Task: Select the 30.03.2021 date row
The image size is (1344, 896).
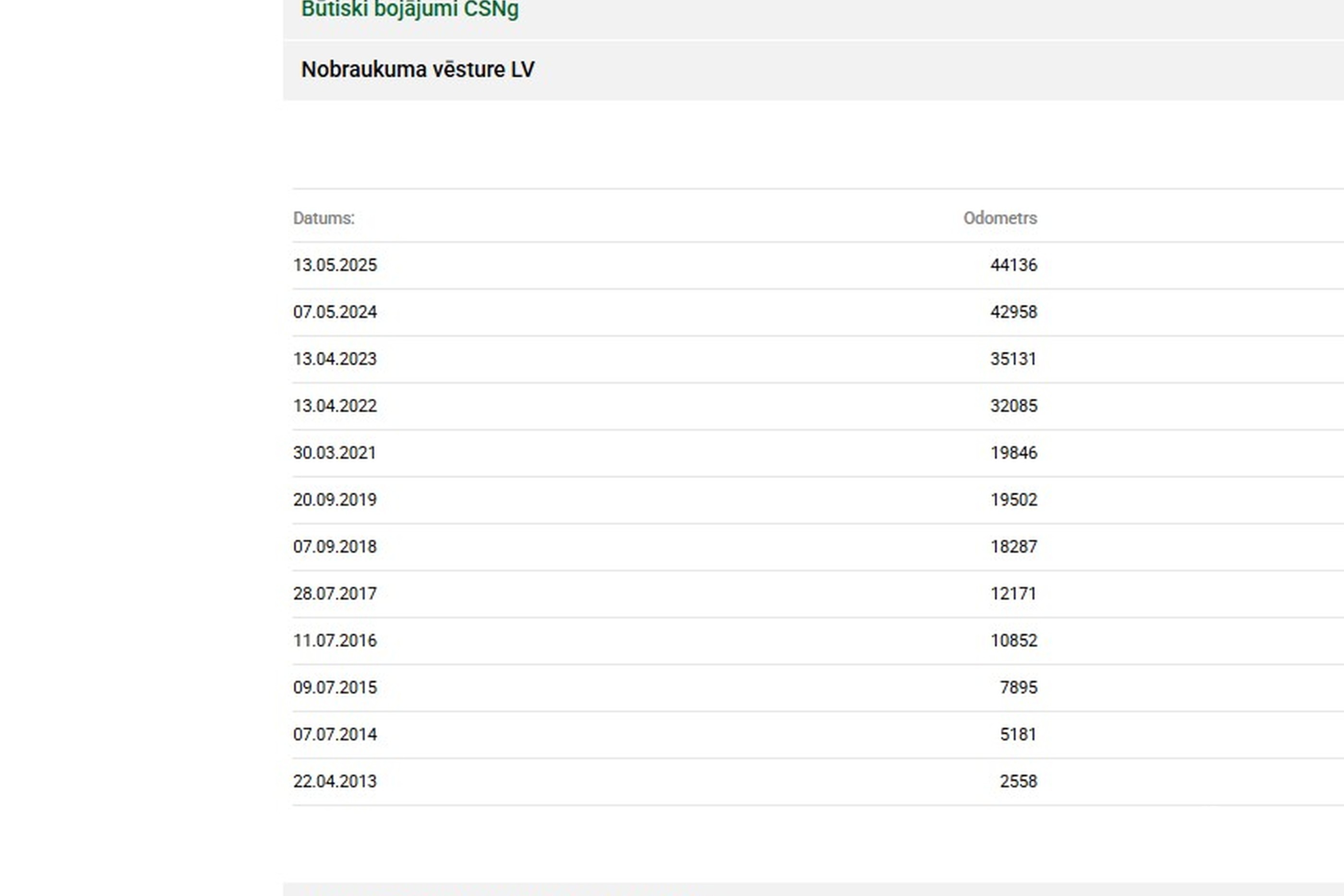Action: (x=335, y=453)
